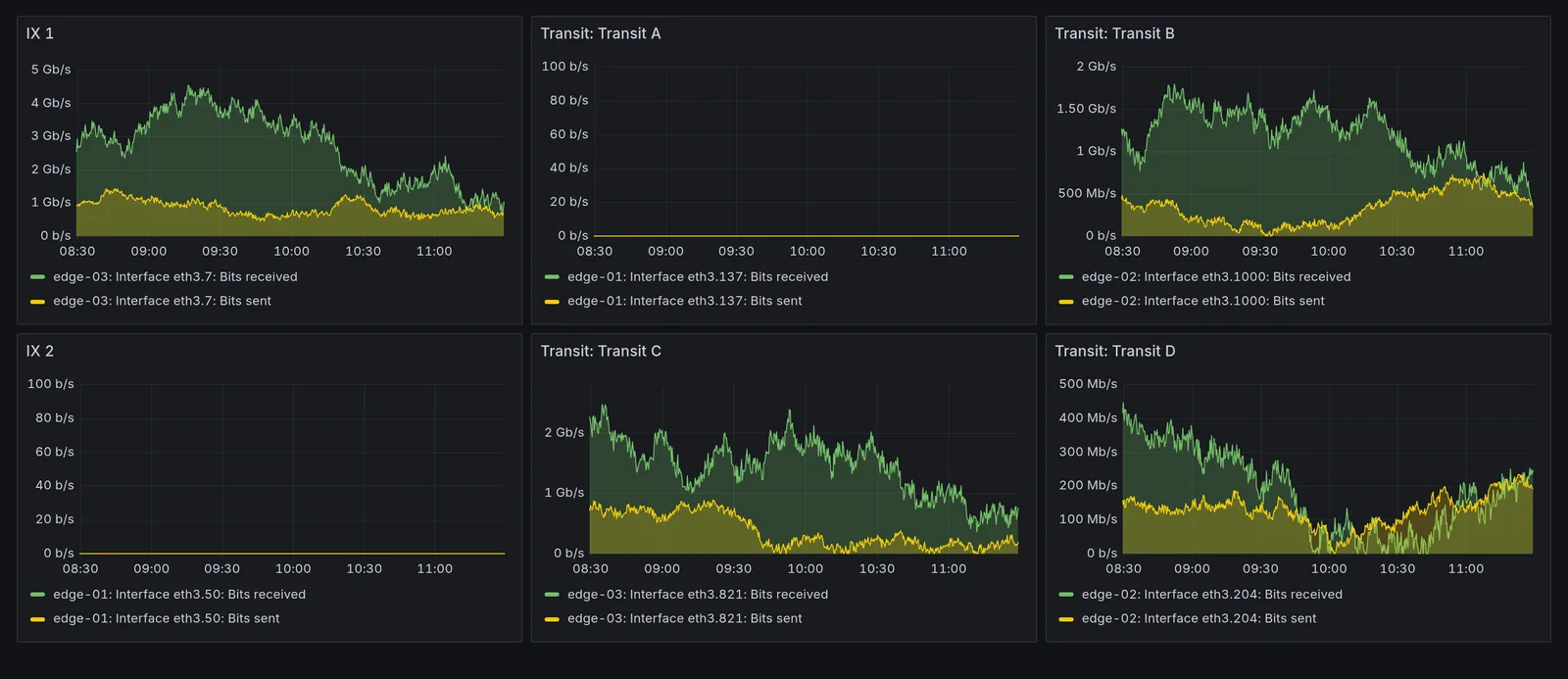The width and height of the screenshot is (1568, 679).
Task: Click the 100 Mb/s axis label in Transit D
Action: pyautogui.click(x=1088, y=519)
